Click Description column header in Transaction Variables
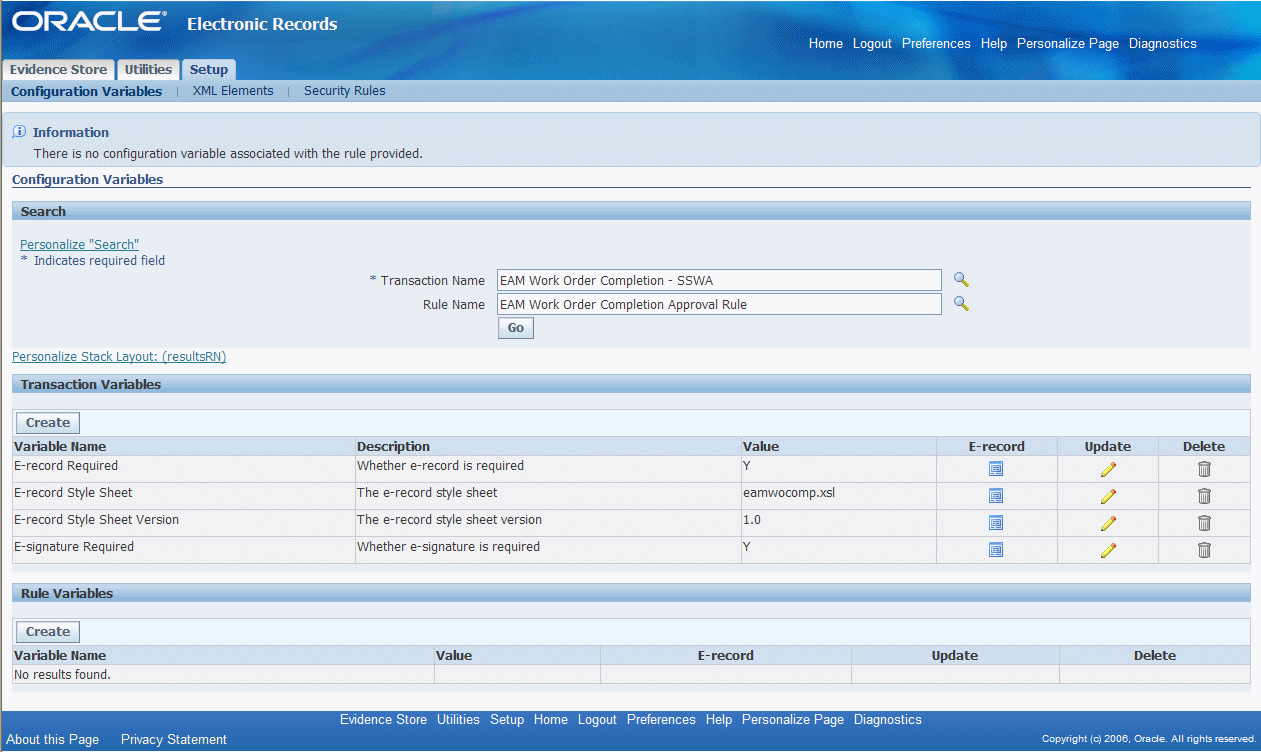 [x=393, y=447]
